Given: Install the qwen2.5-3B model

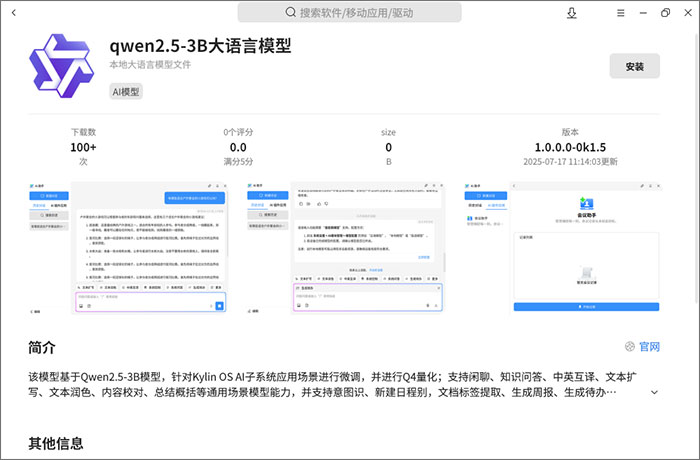Looking at the screenshot, I should [634, 67].
